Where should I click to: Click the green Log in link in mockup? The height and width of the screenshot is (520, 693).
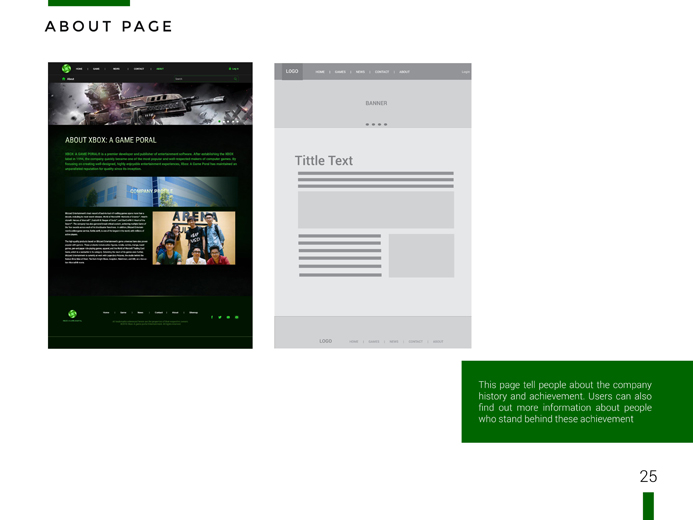(x=234, y=69)
